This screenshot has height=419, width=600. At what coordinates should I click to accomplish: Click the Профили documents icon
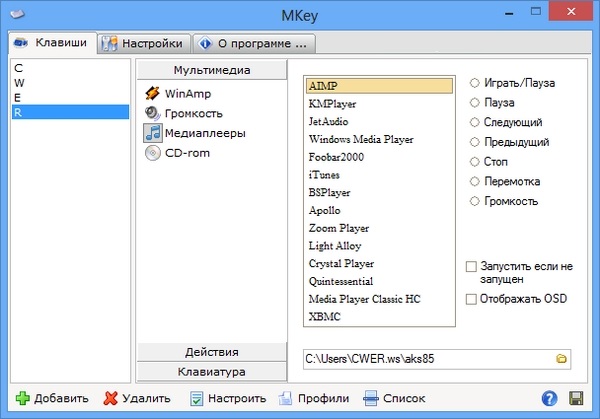[285, 398]
